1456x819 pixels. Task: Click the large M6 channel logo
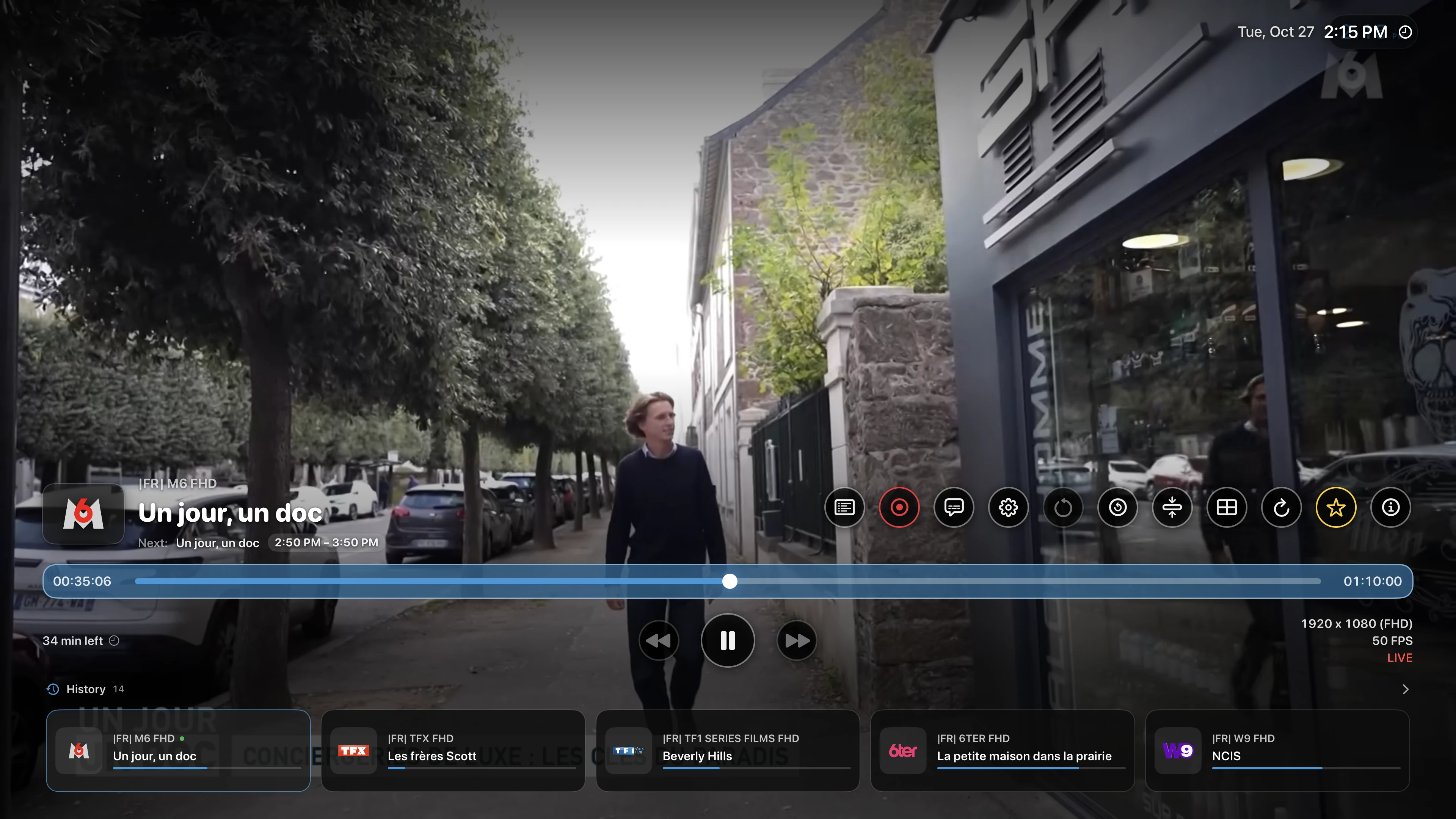click(x=84, y=514)
